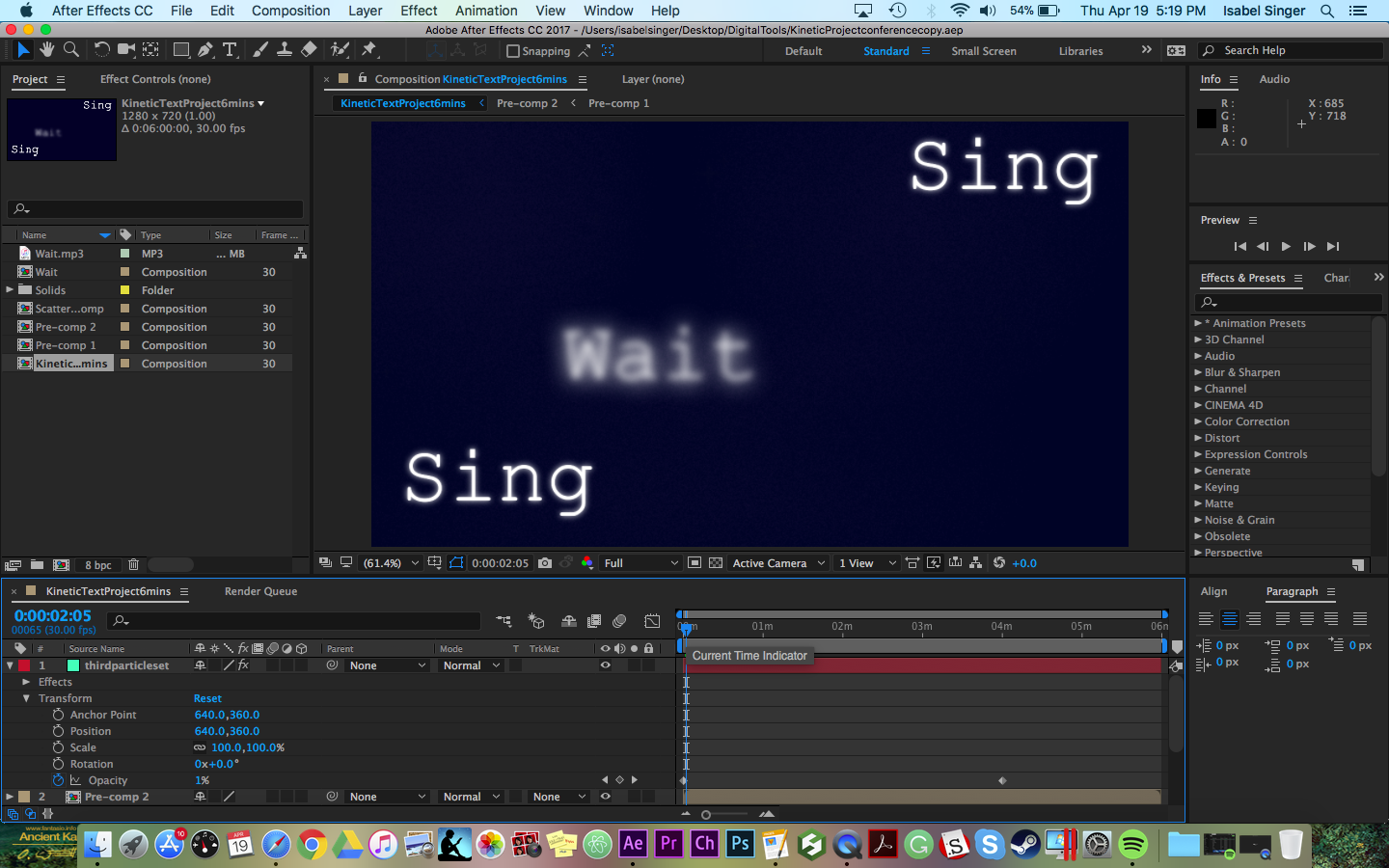Open TrkMat dropdown for Pre-comp 2

pyautogui.click(x=559, y=797)
